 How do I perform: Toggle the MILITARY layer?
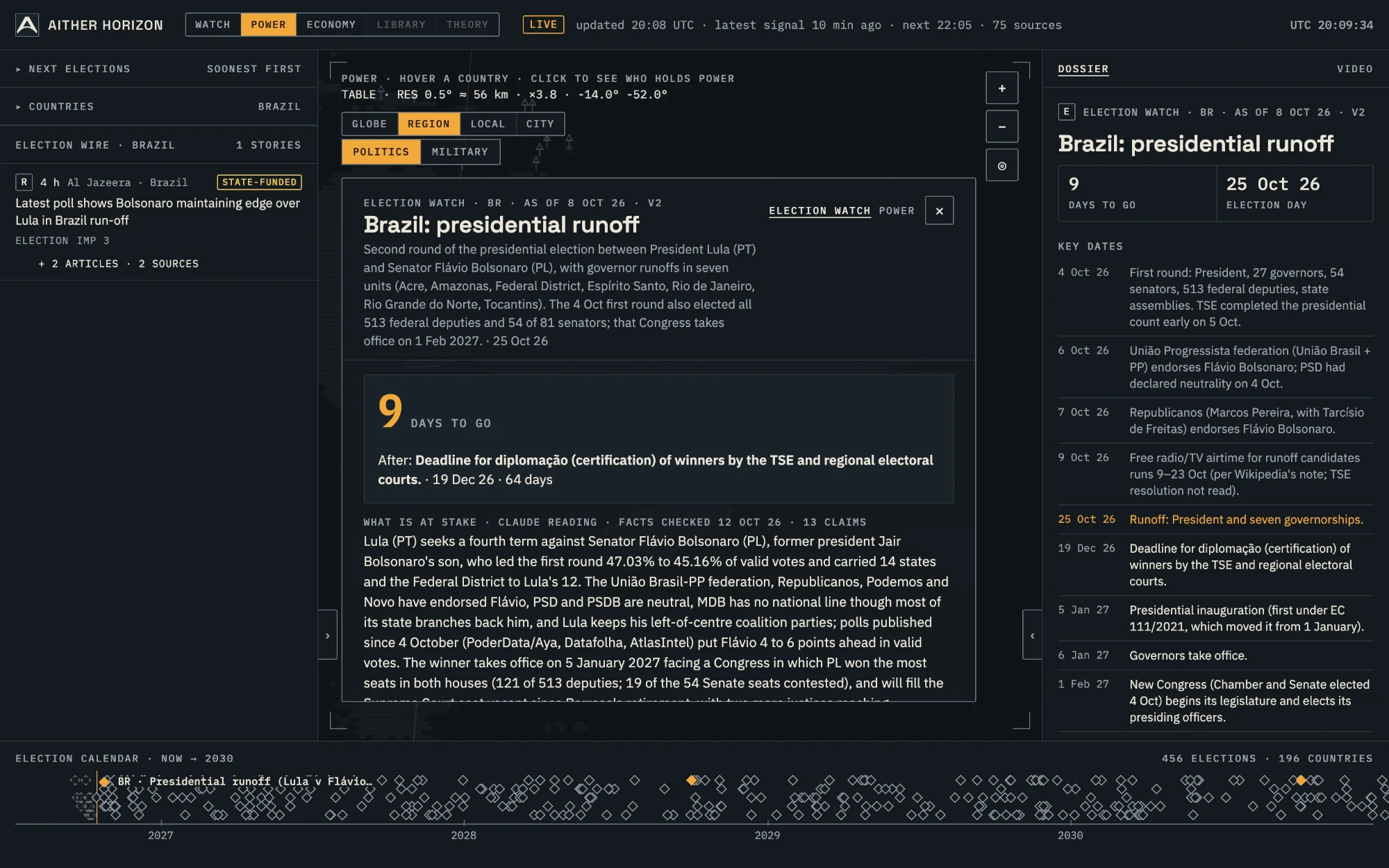(460, 151)
